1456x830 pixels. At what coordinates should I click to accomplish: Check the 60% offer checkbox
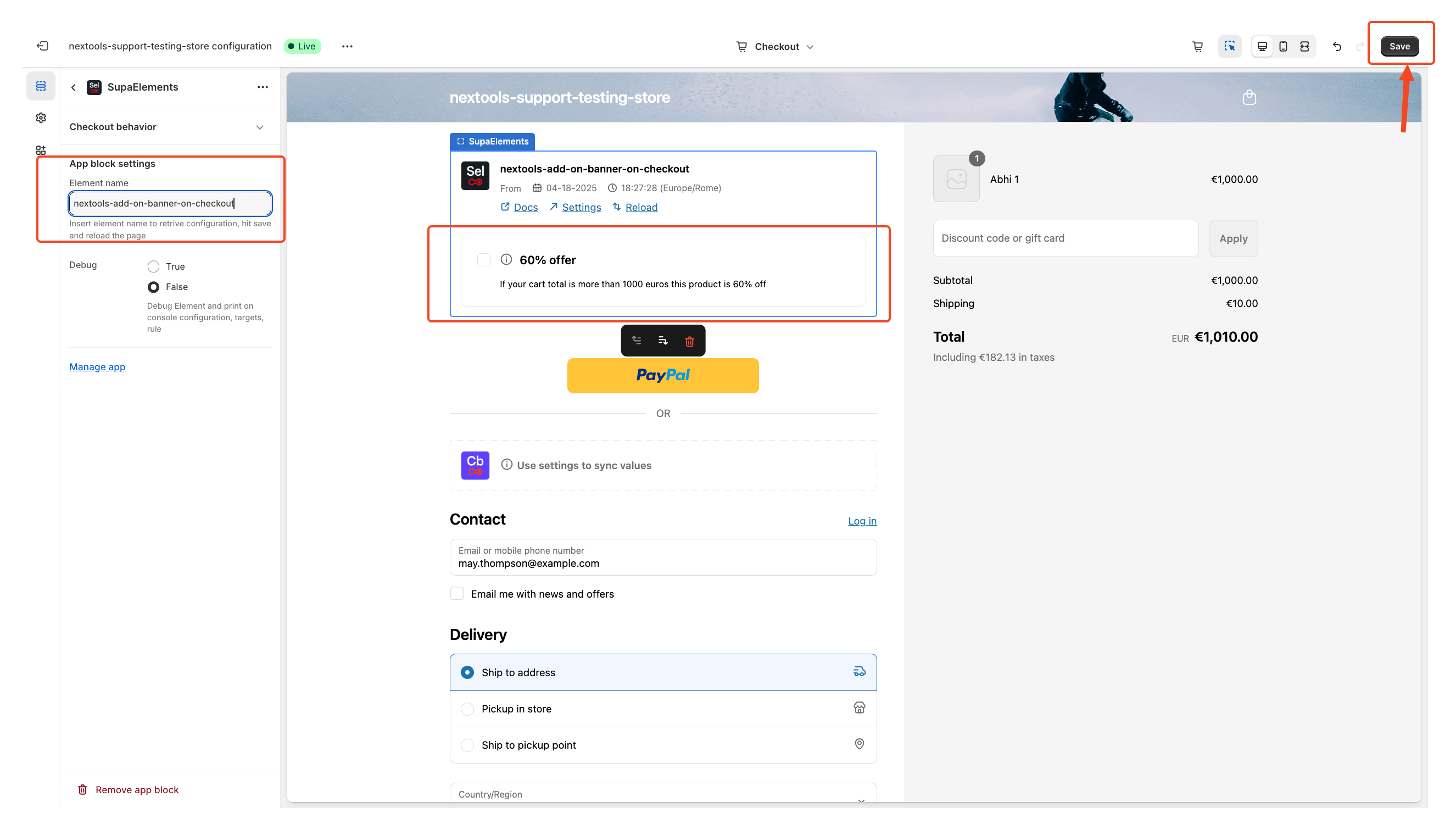(x=484, y=260)
